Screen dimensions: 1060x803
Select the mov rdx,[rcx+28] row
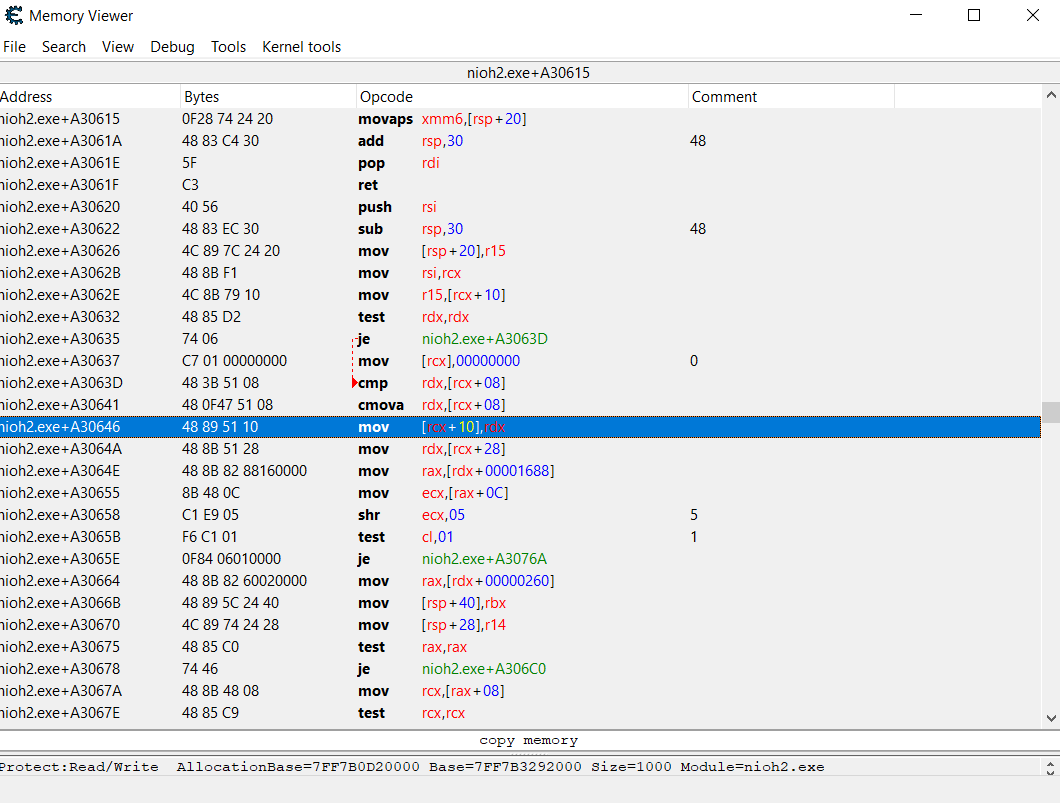coord(521,449)
